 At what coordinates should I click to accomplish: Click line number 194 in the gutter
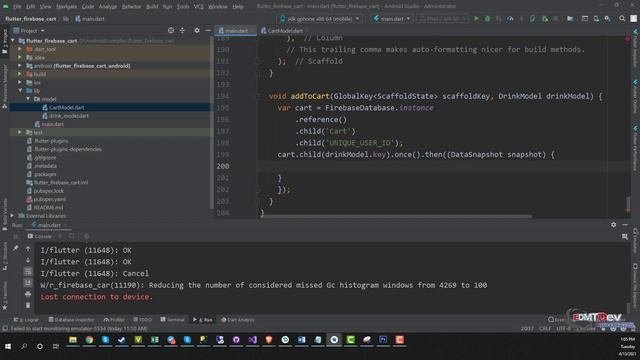(223, 96)
